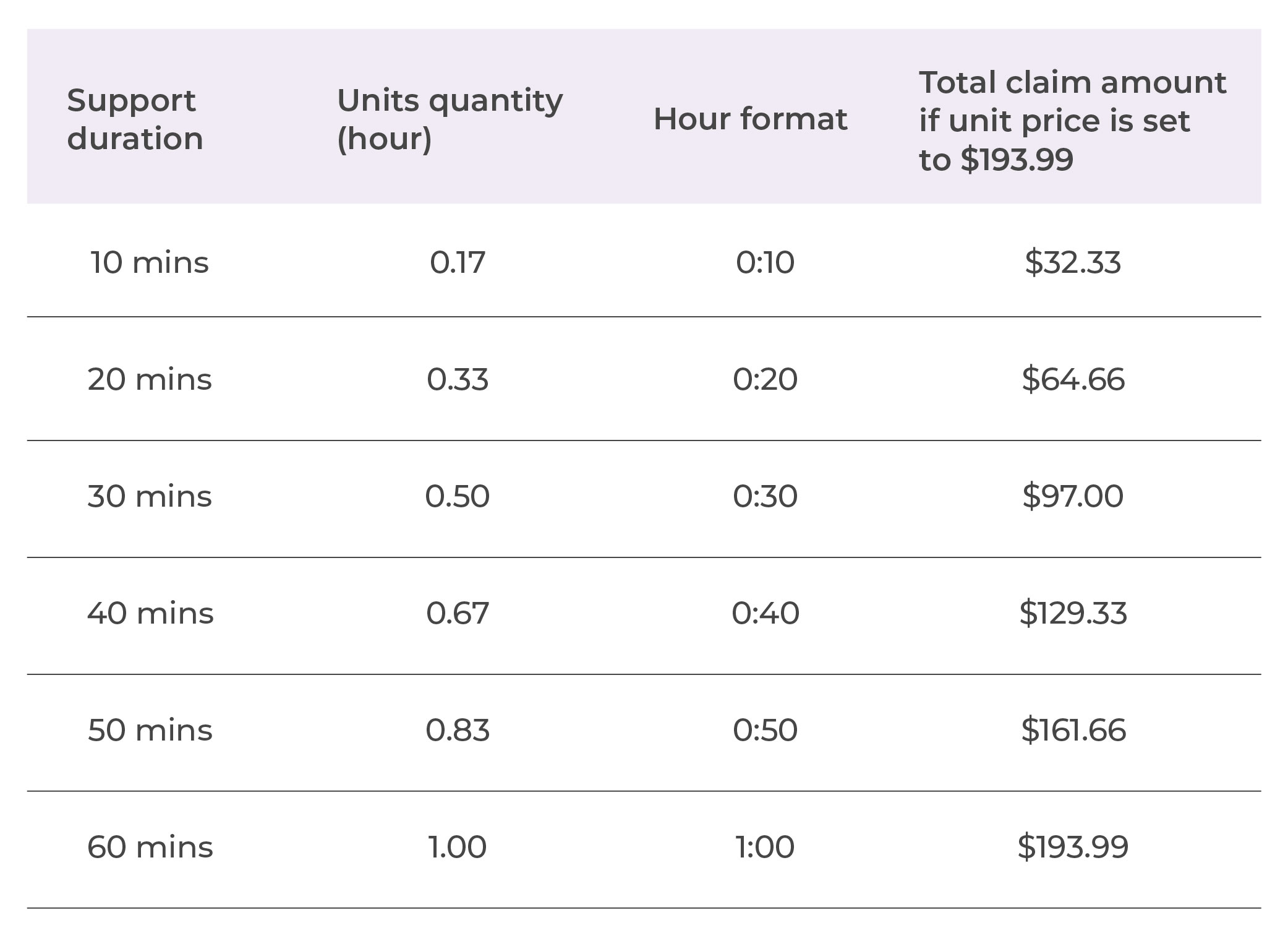Image resolution: width=1288 pixels, height=928 pixels.
Task: Click the 0:10 hour format cell
Action: (765, 262)
